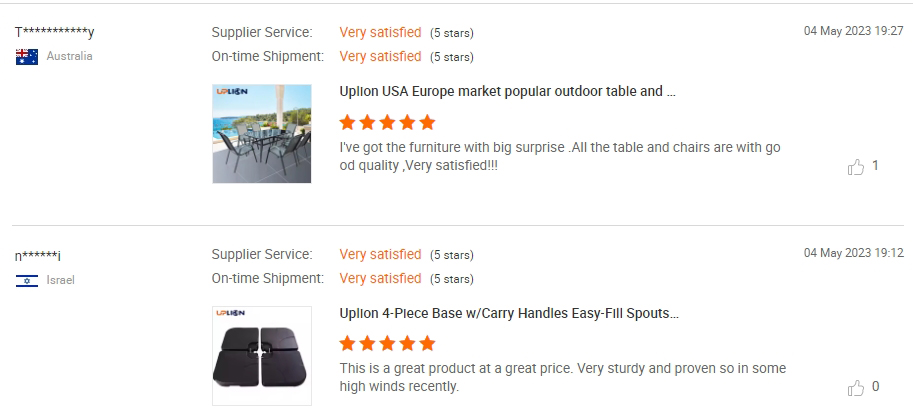Click the Australia flag icon
The height and width of the screenshot is (411, 913).
click(27, 57)
